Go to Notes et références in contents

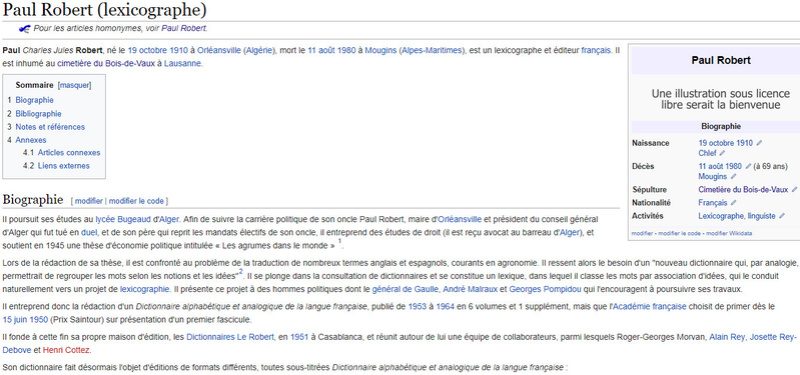tap(50, 127)
